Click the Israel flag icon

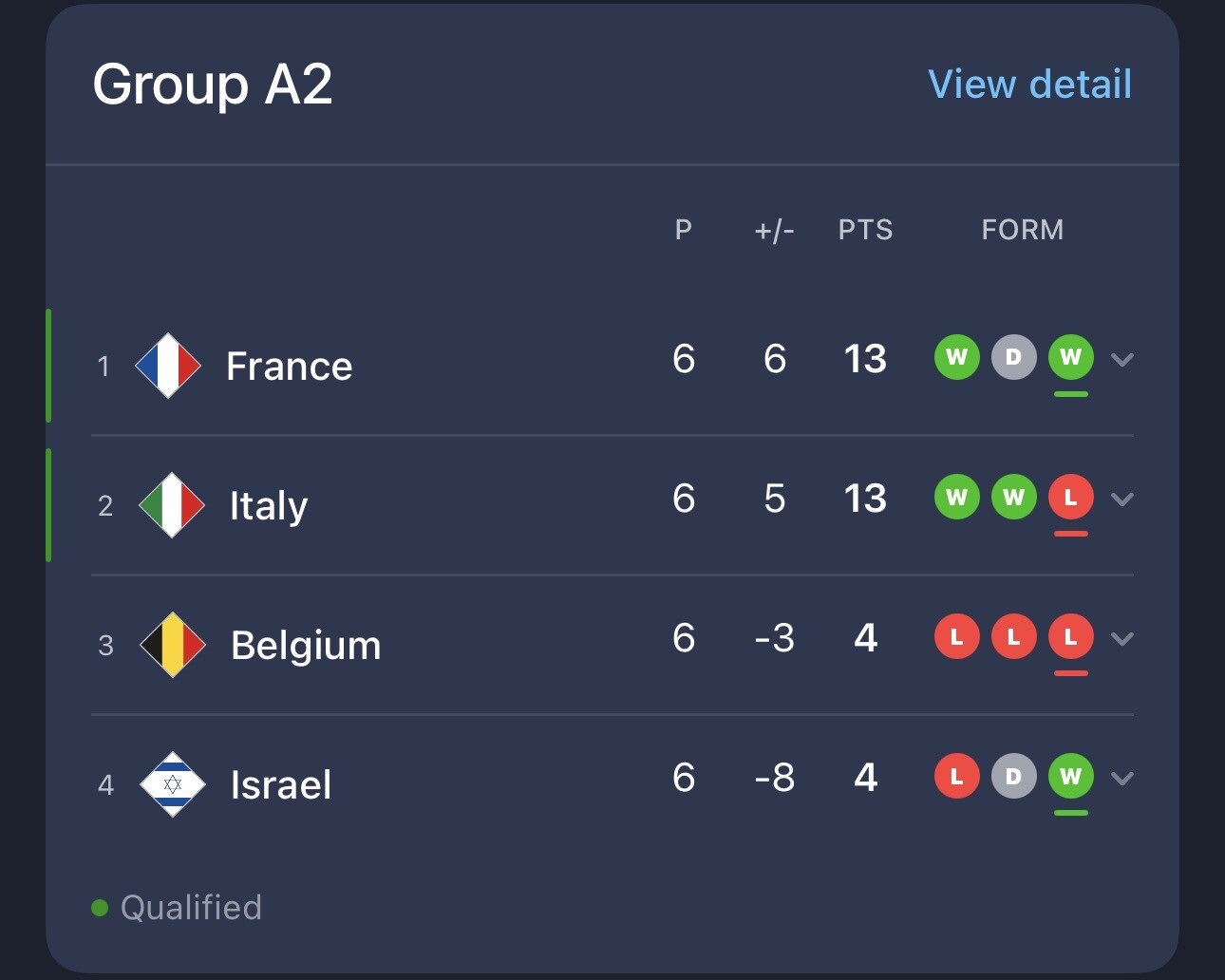coord(172,784)
